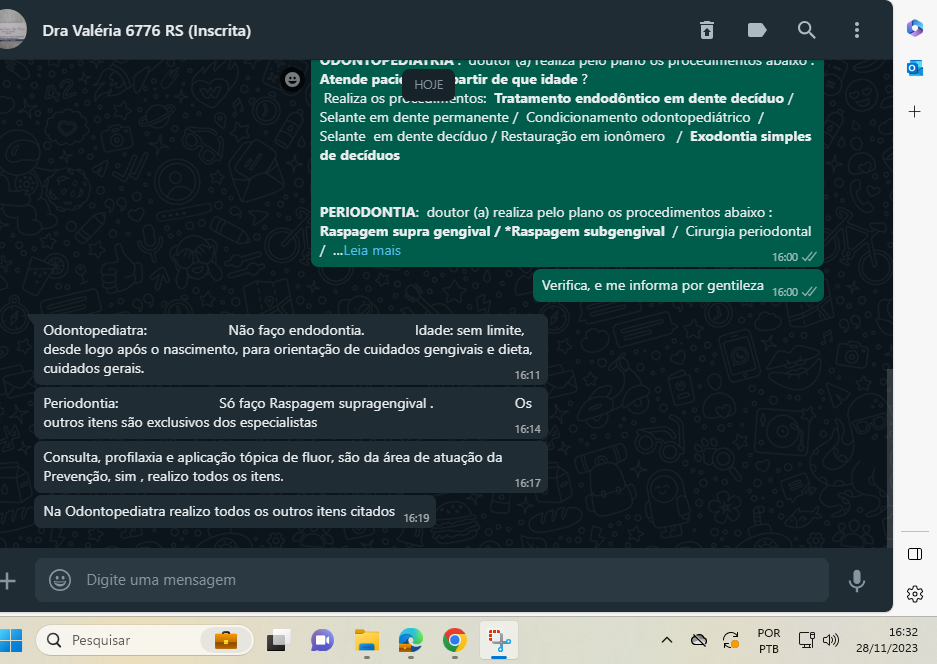Add a sidebar app with plus icon
The width and height of the screenshot is (937, 664).
[914, 111]
